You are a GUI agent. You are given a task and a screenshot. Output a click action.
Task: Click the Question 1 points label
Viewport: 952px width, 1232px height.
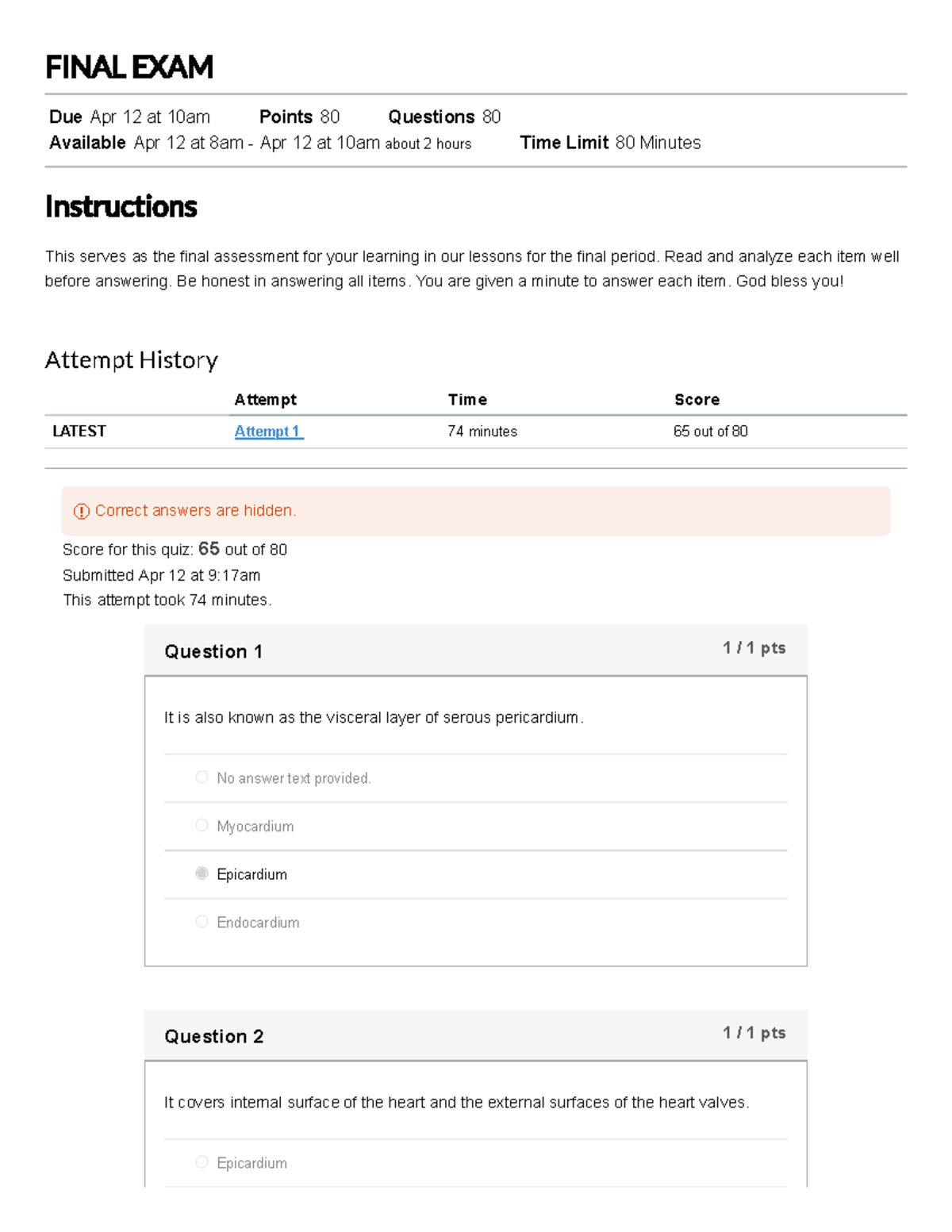point(754,648)
